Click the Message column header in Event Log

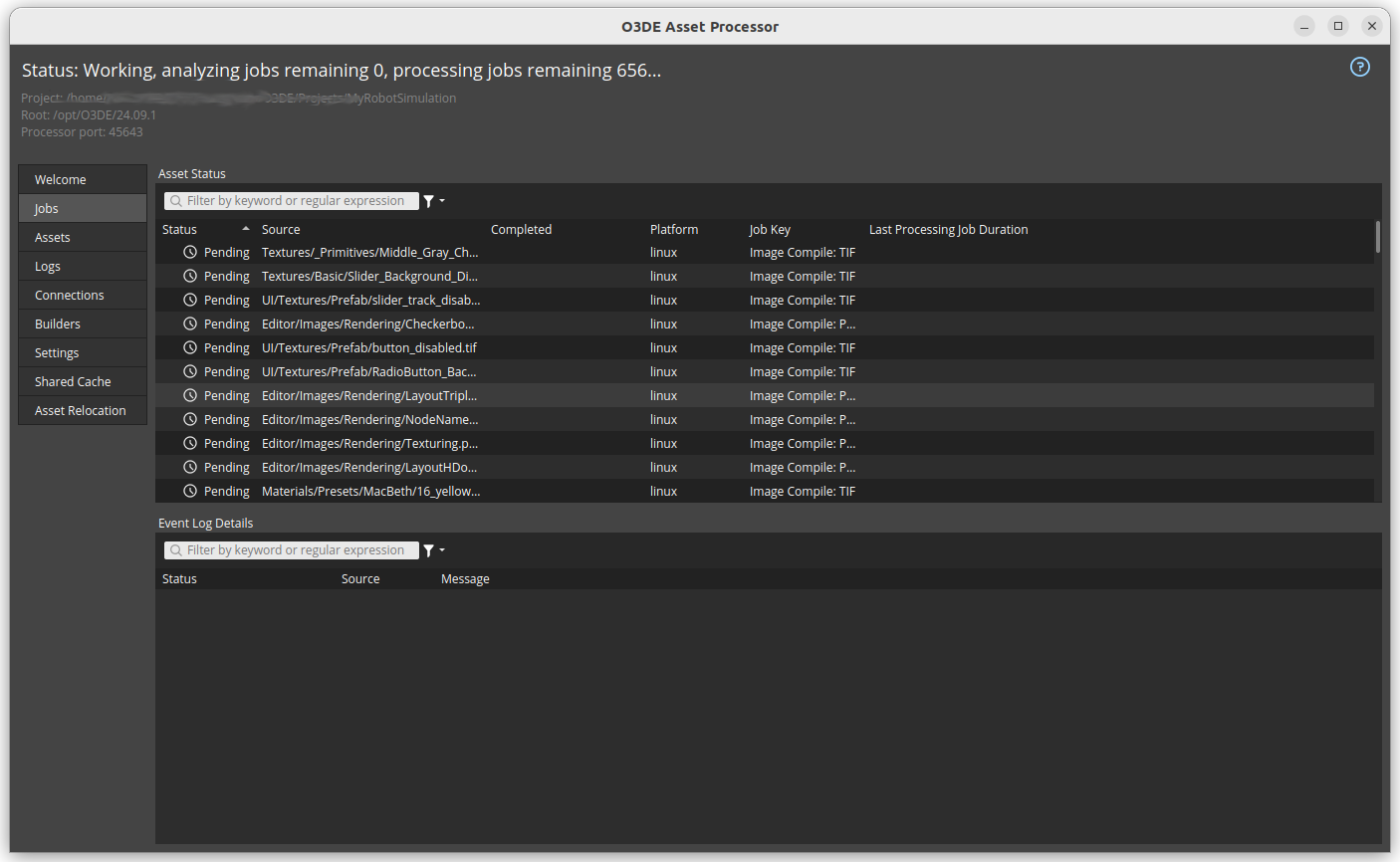[x=465, y=579]
